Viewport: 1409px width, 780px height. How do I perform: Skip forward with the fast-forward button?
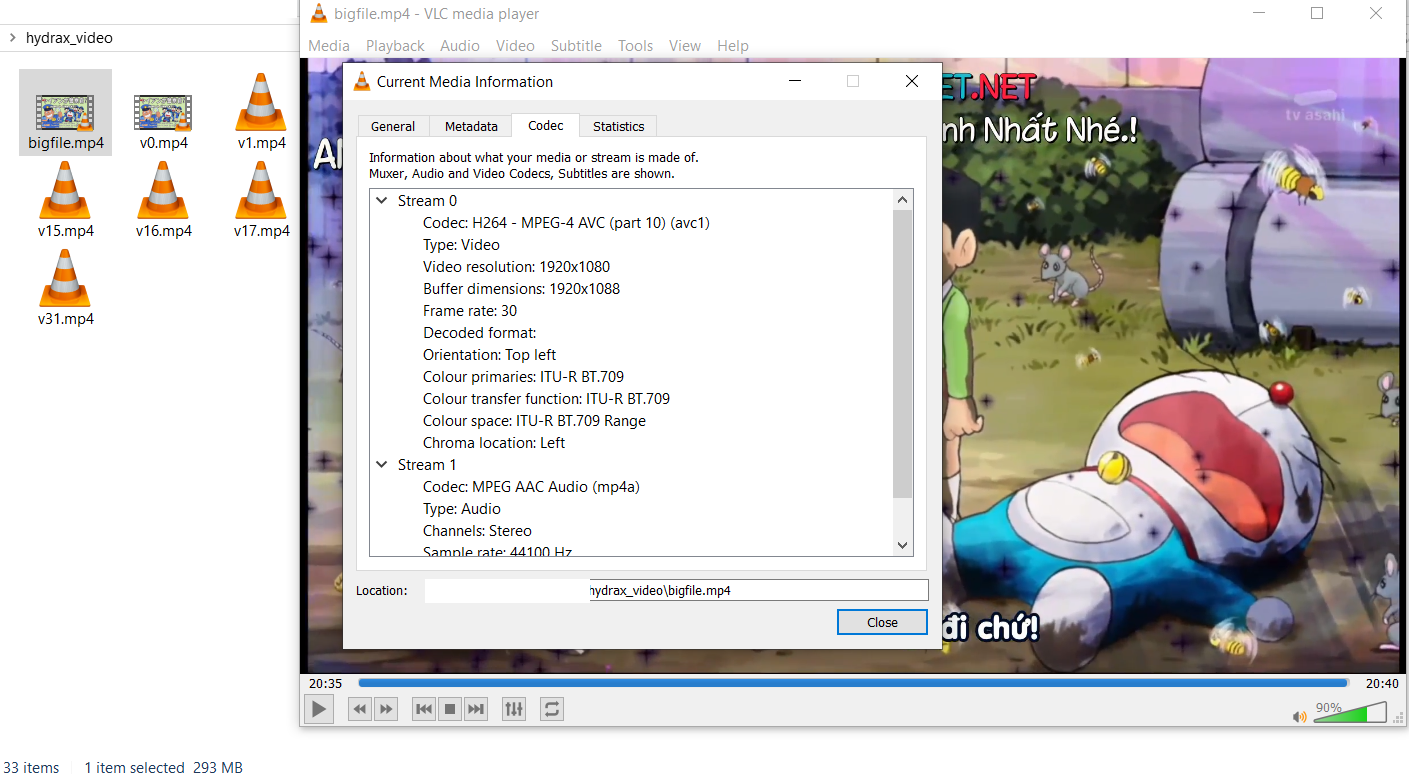click(x=386, y=709)
